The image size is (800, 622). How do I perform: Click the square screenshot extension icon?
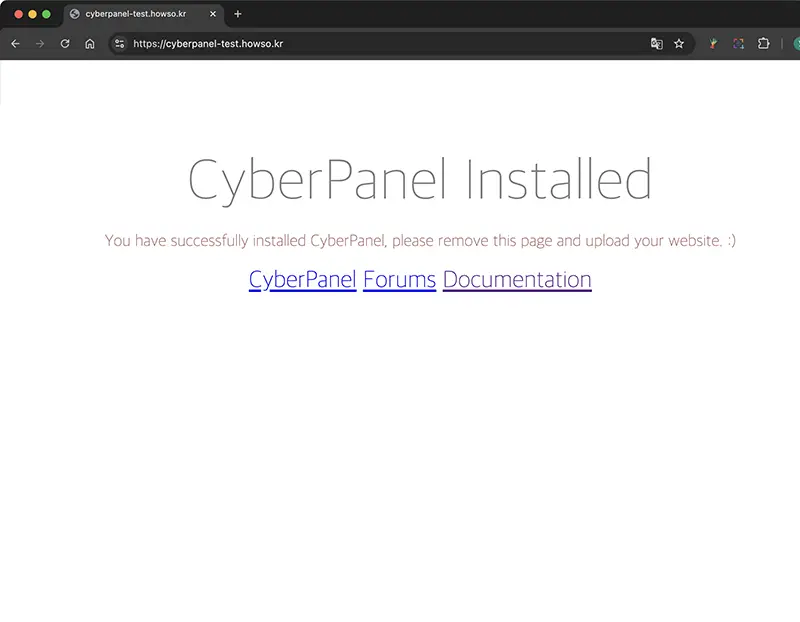(738, 44)
